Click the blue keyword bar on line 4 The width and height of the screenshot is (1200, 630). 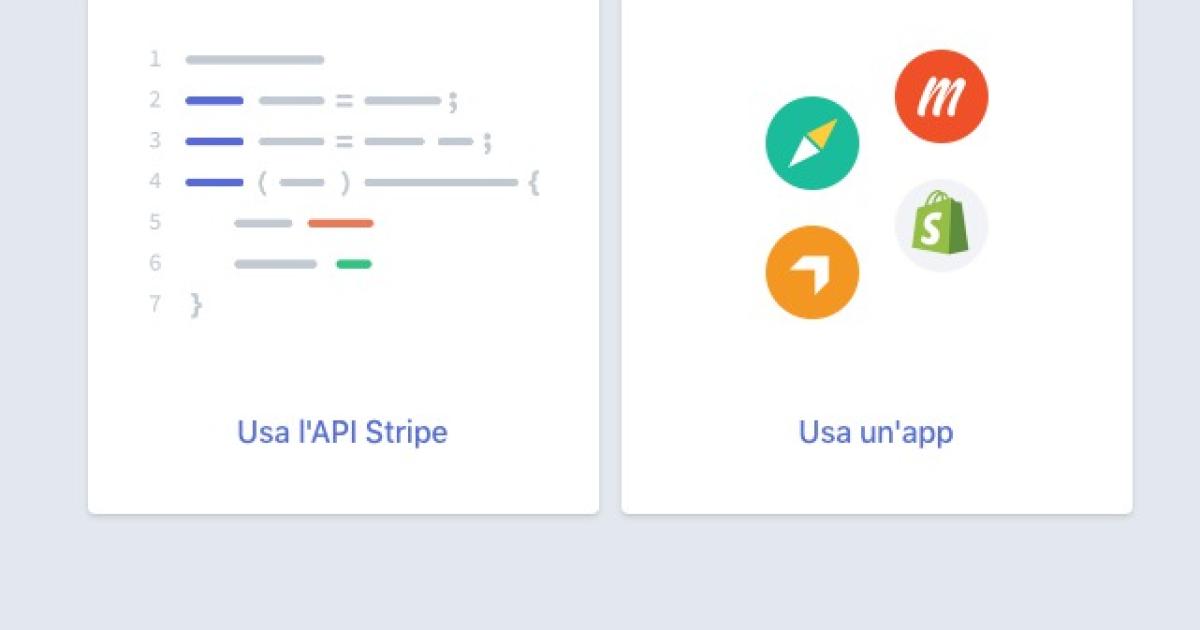coord(214,182)
